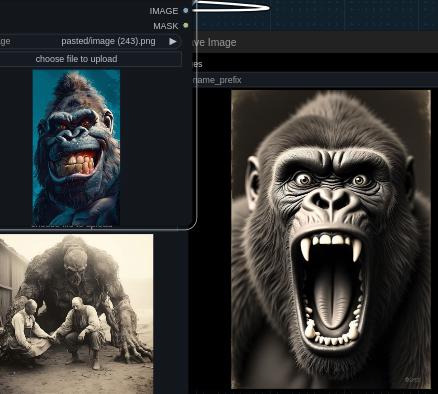Select the sepia giant creature photo
This screenshot has width=438, height=394.
(x=76, y=314)
